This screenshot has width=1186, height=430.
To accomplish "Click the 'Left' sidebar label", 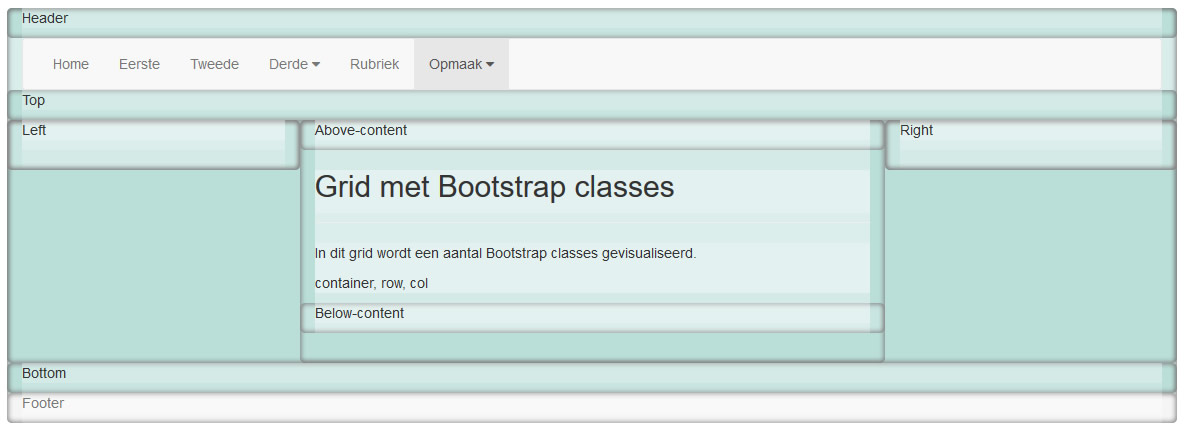I will (34, 130).
